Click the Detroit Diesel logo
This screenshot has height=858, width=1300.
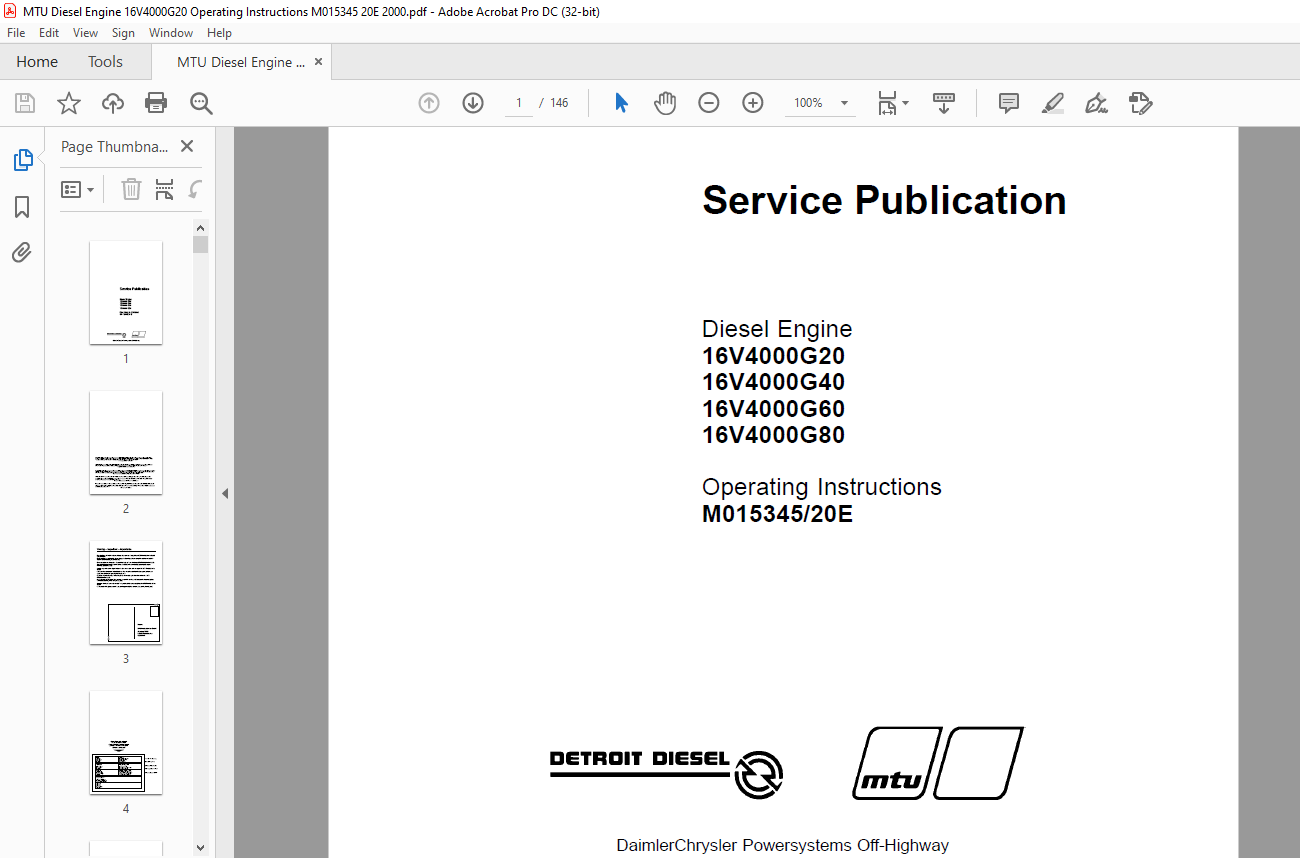pos(666,774)
